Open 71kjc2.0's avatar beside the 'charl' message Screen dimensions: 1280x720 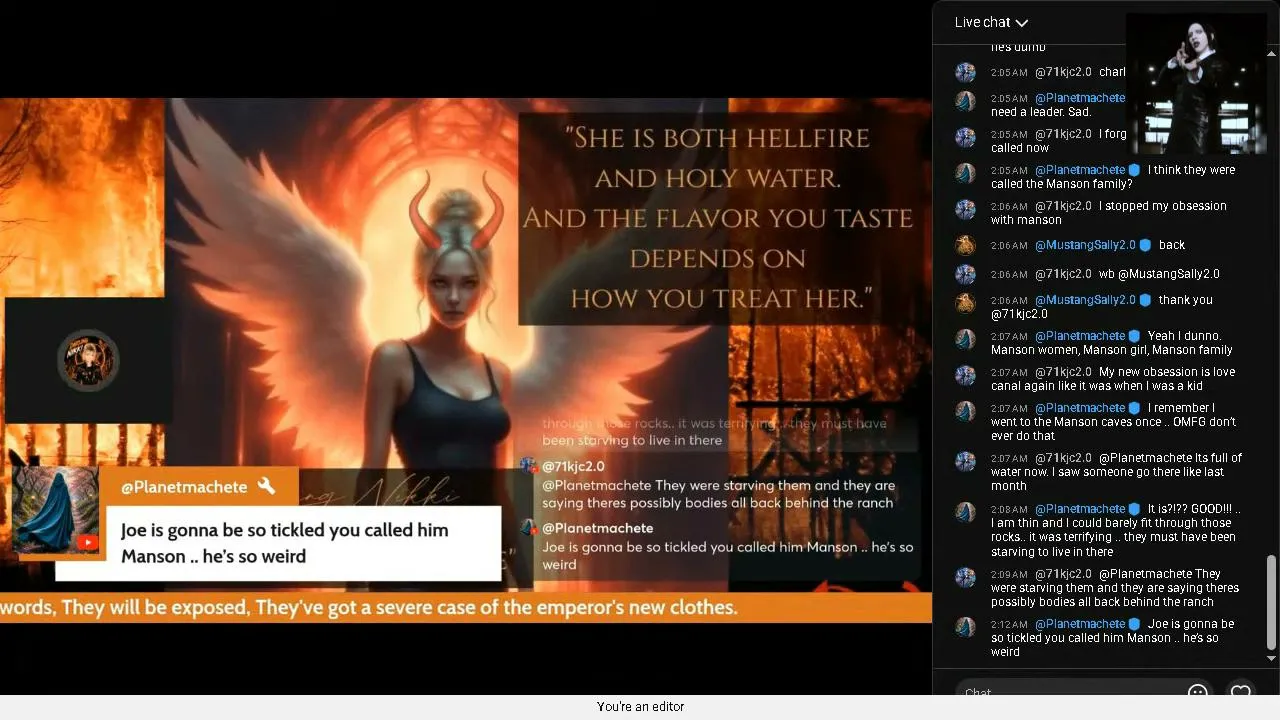coord(965,72)
